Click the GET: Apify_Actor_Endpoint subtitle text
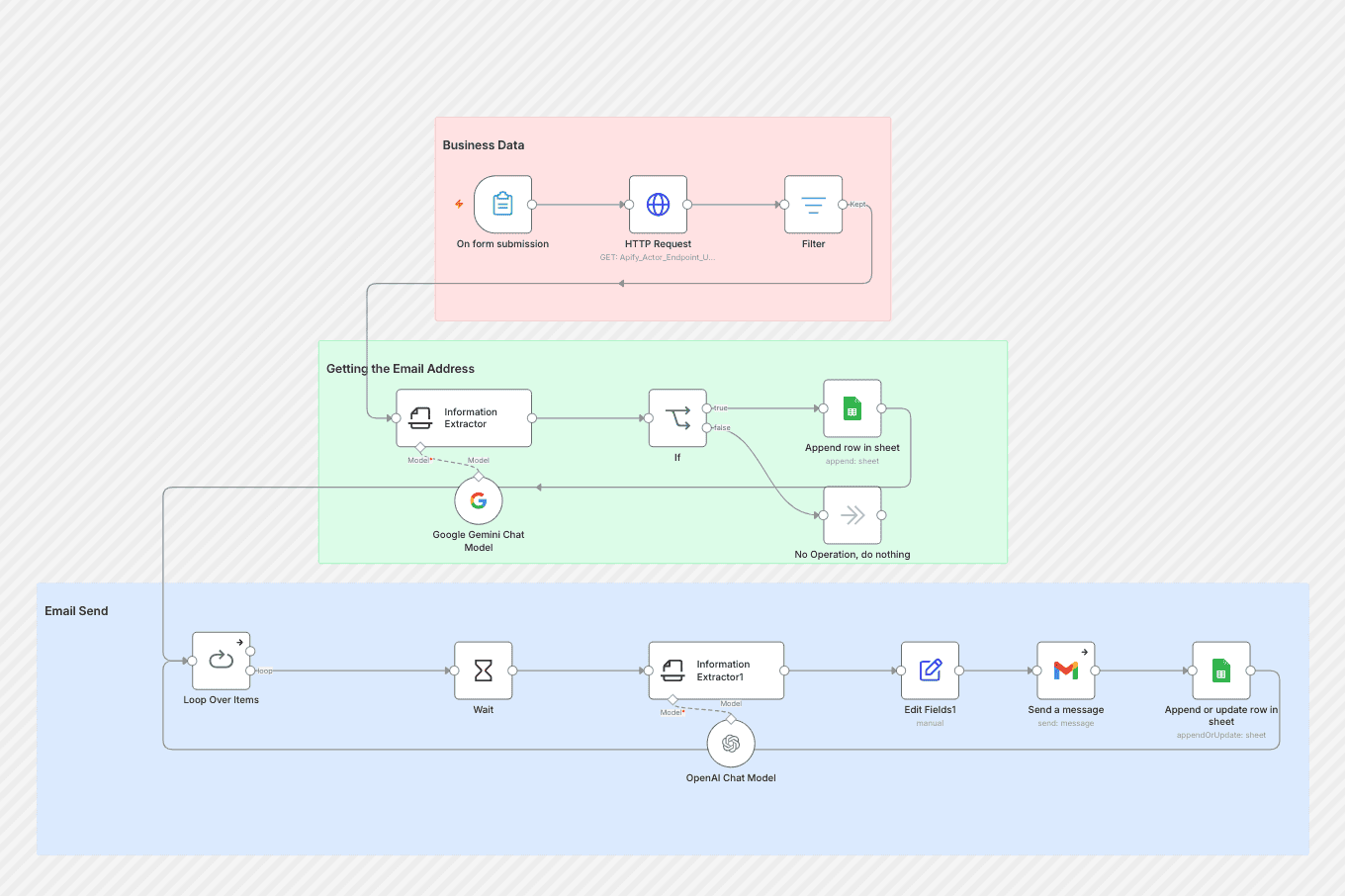The height and width of the screenshot is (896, 1345). click(x=658, y=257)
